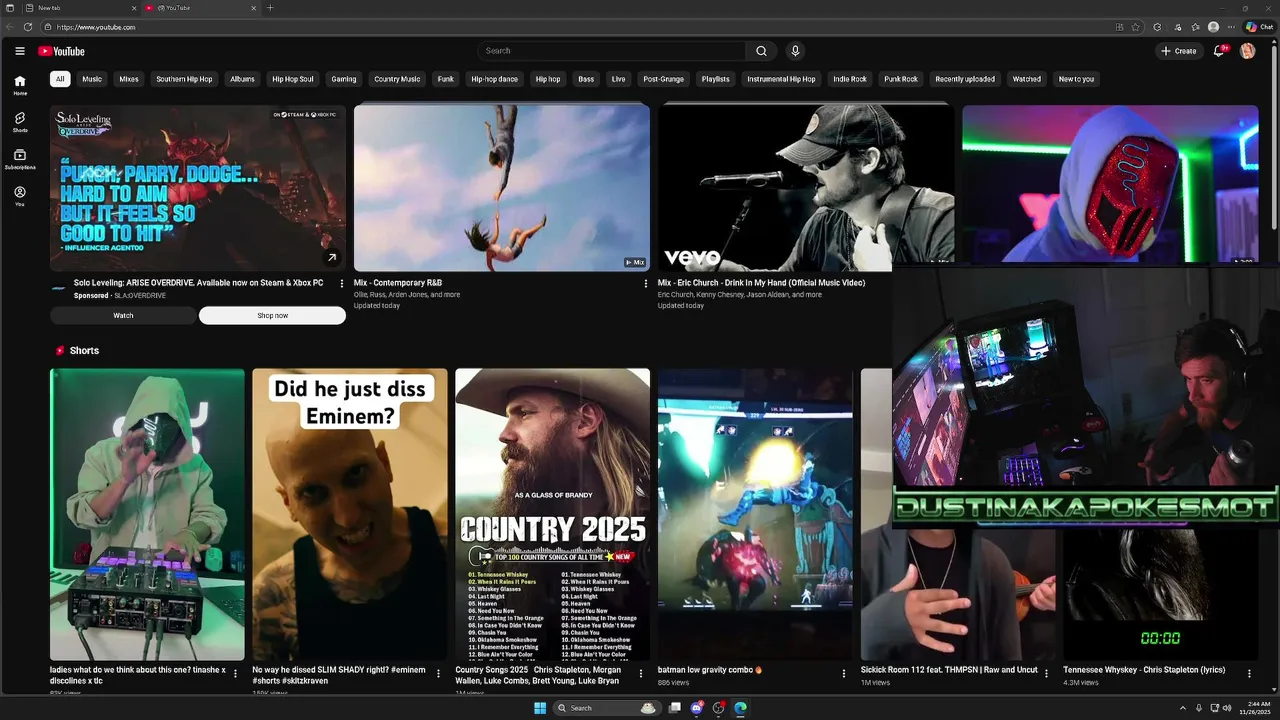Go back with the browser arrow

[10, 27]
